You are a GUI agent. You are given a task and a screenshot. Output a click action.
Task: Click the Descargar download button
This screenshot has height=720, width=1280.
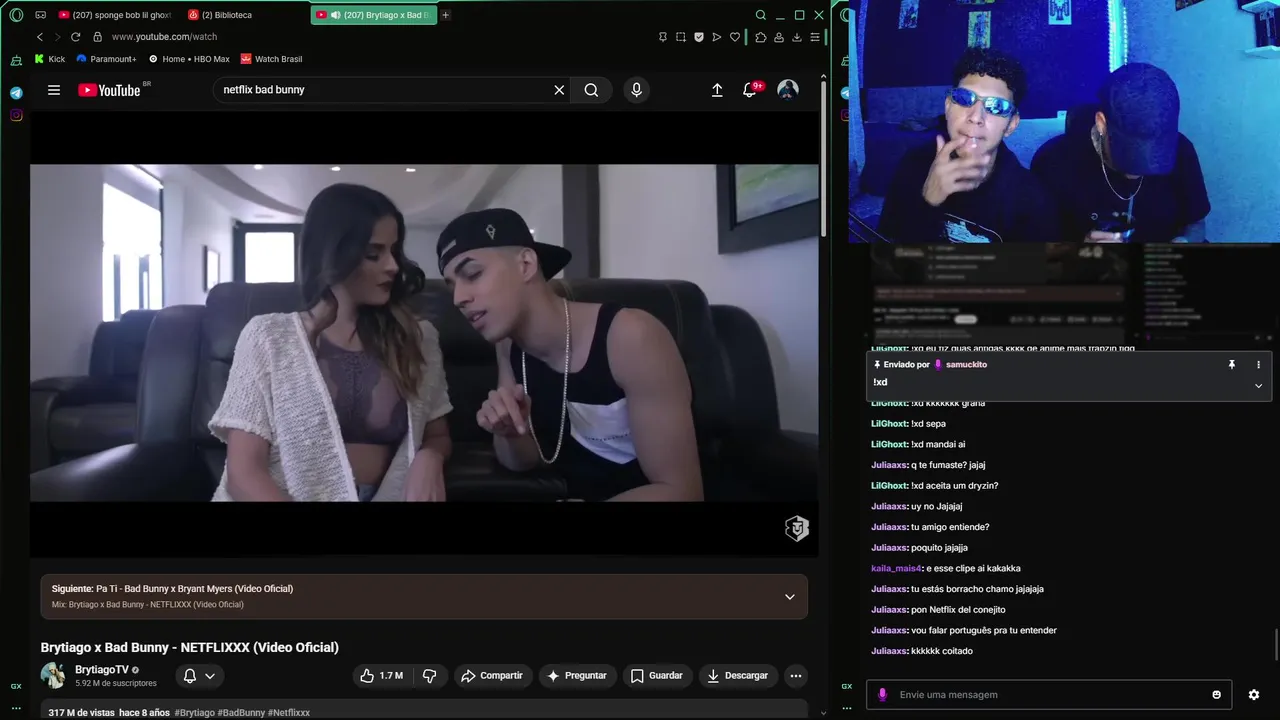(738, 676)
